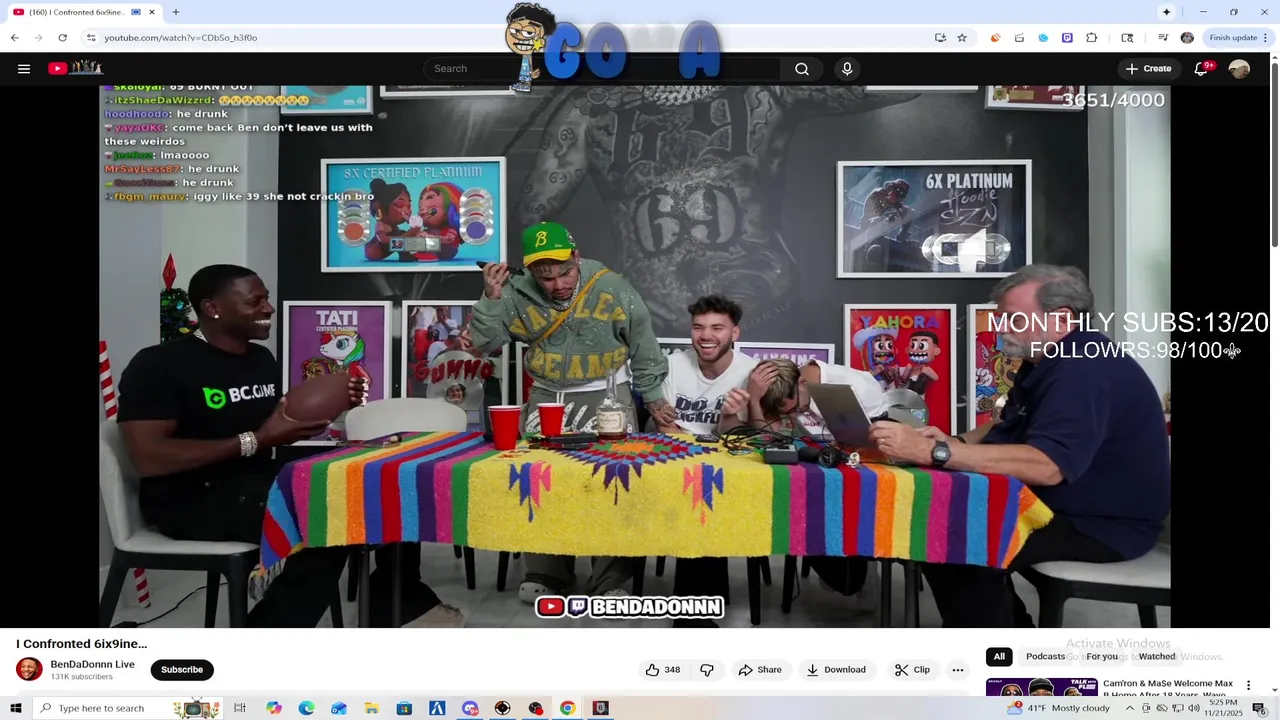Open the 41°F Mostly cloudy weather widget
This screenshot has width=1280, height=720.
(x=1058, y=708)
